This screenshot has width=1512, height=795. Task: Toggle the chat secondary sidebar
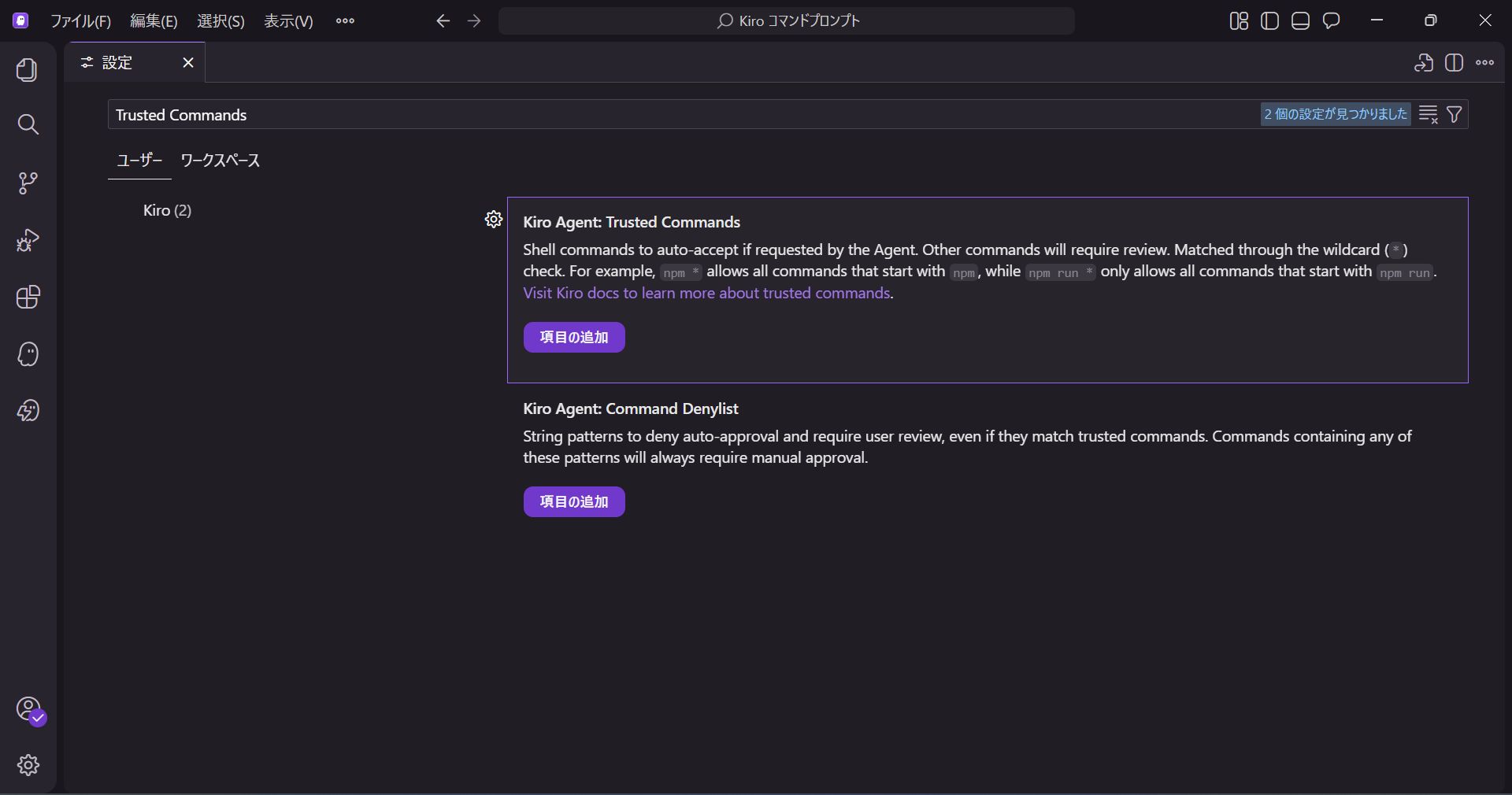pyautogui.click(x=1331, y=21)
